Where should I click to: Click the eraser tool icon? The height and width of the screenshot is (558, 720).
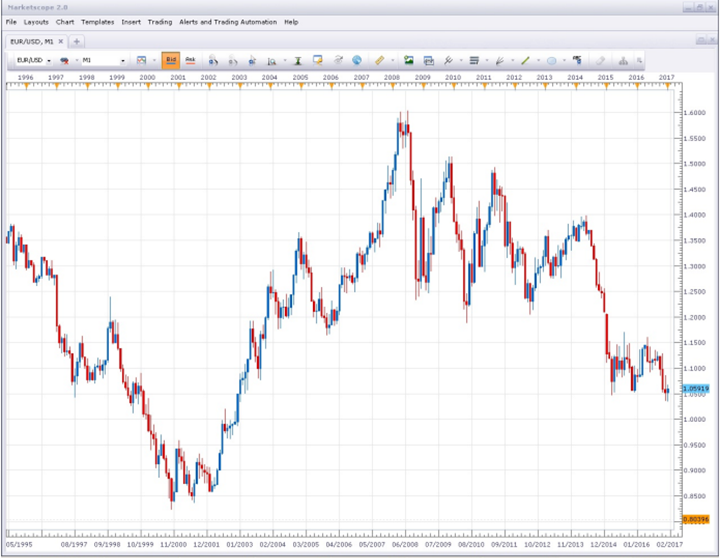pos(600,60)
